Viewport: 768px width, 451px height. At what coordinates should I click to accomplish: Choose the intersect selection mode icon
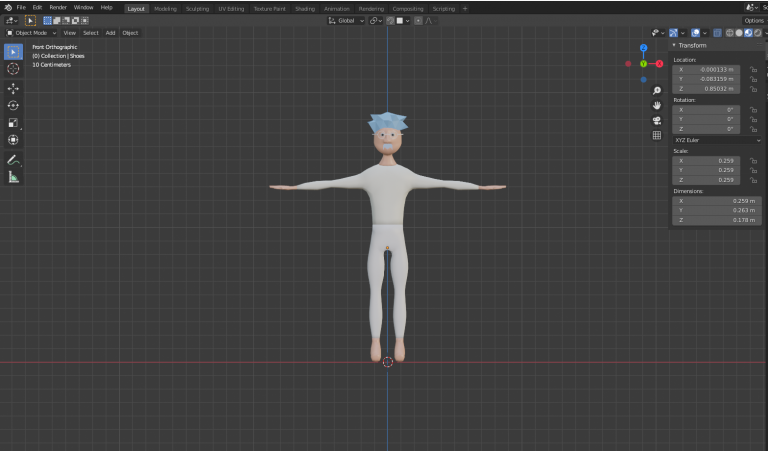(85, 21)
